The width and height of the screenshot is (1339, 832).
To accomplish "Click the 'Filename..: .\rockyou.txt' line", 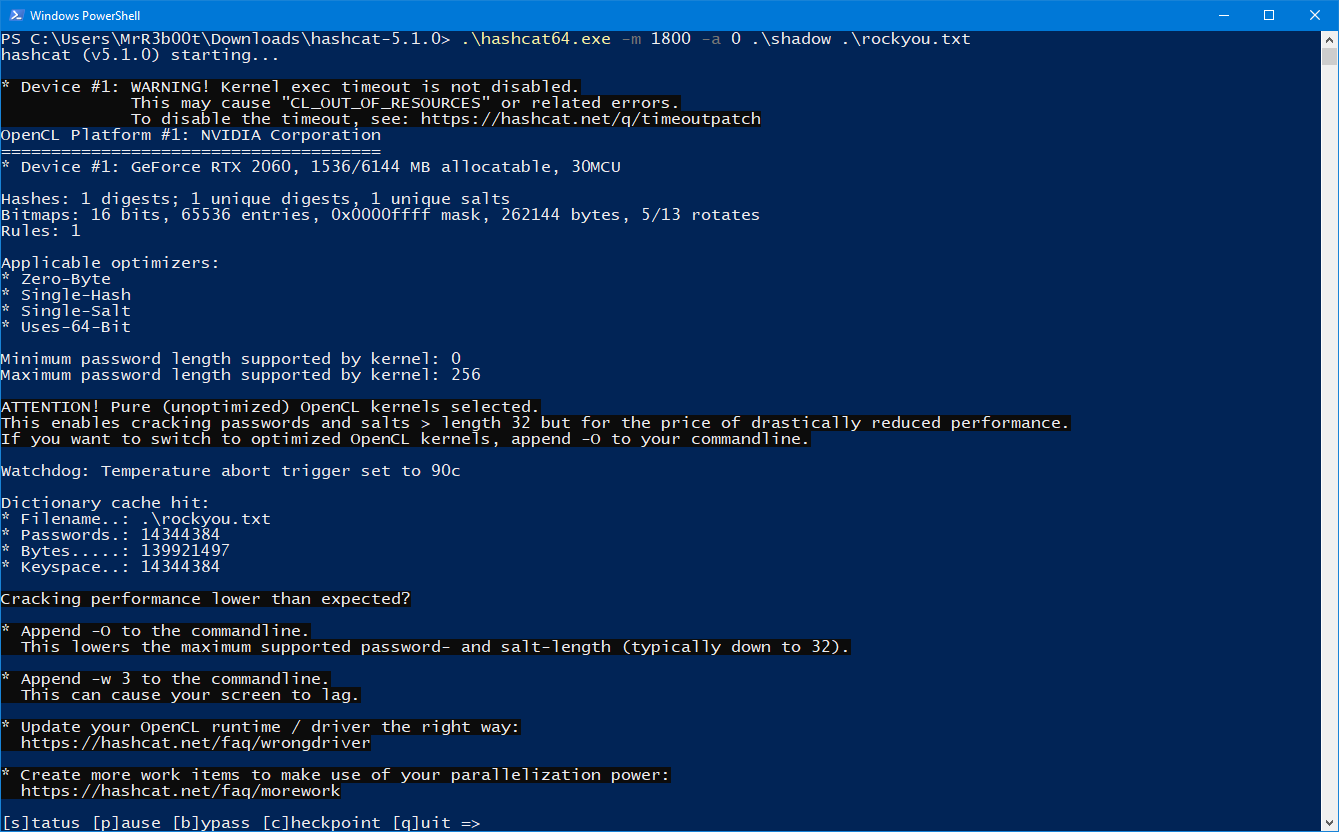I will tap(136, 519).
